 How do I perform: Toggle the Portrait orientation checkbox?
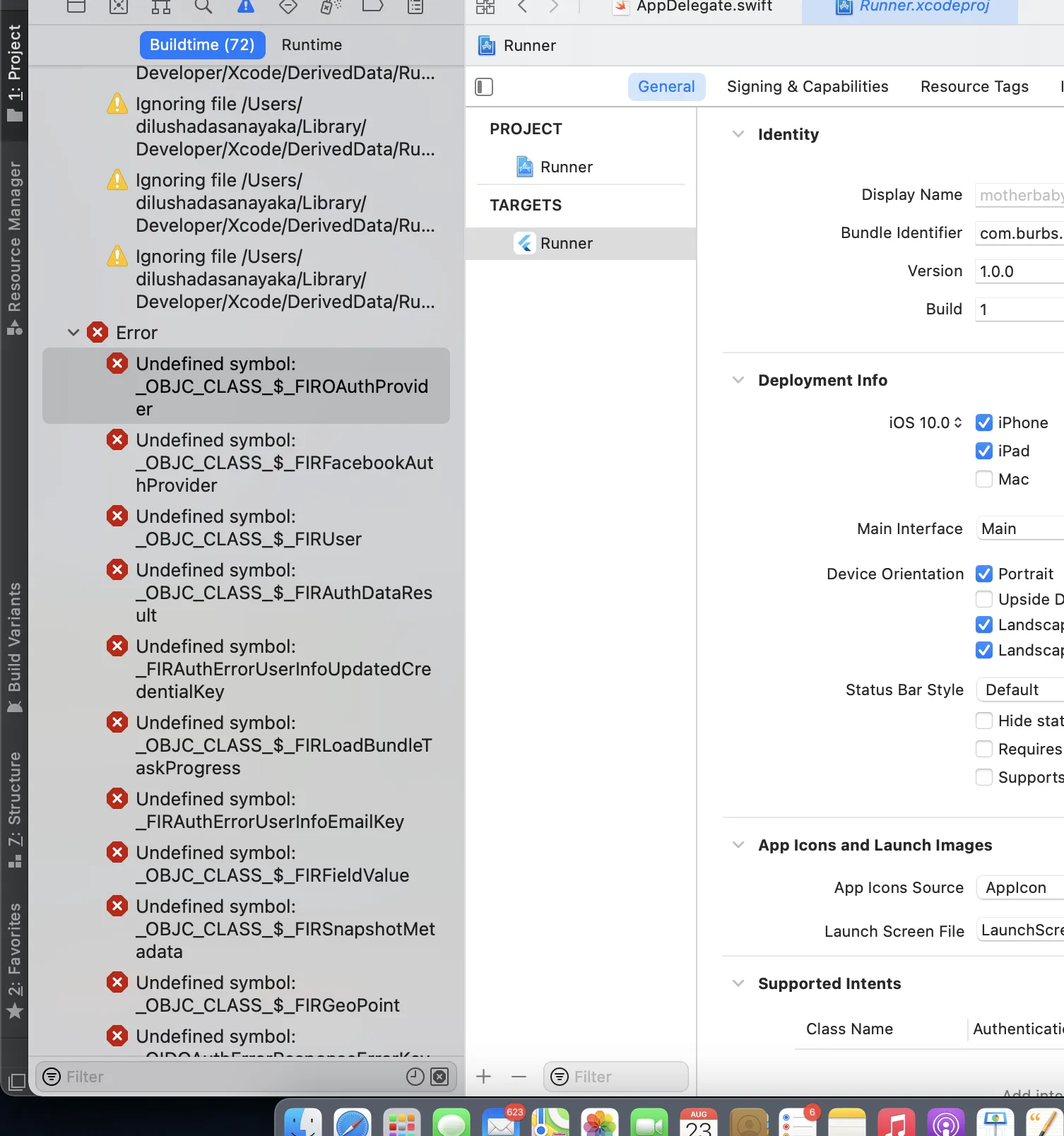(984, 574)
